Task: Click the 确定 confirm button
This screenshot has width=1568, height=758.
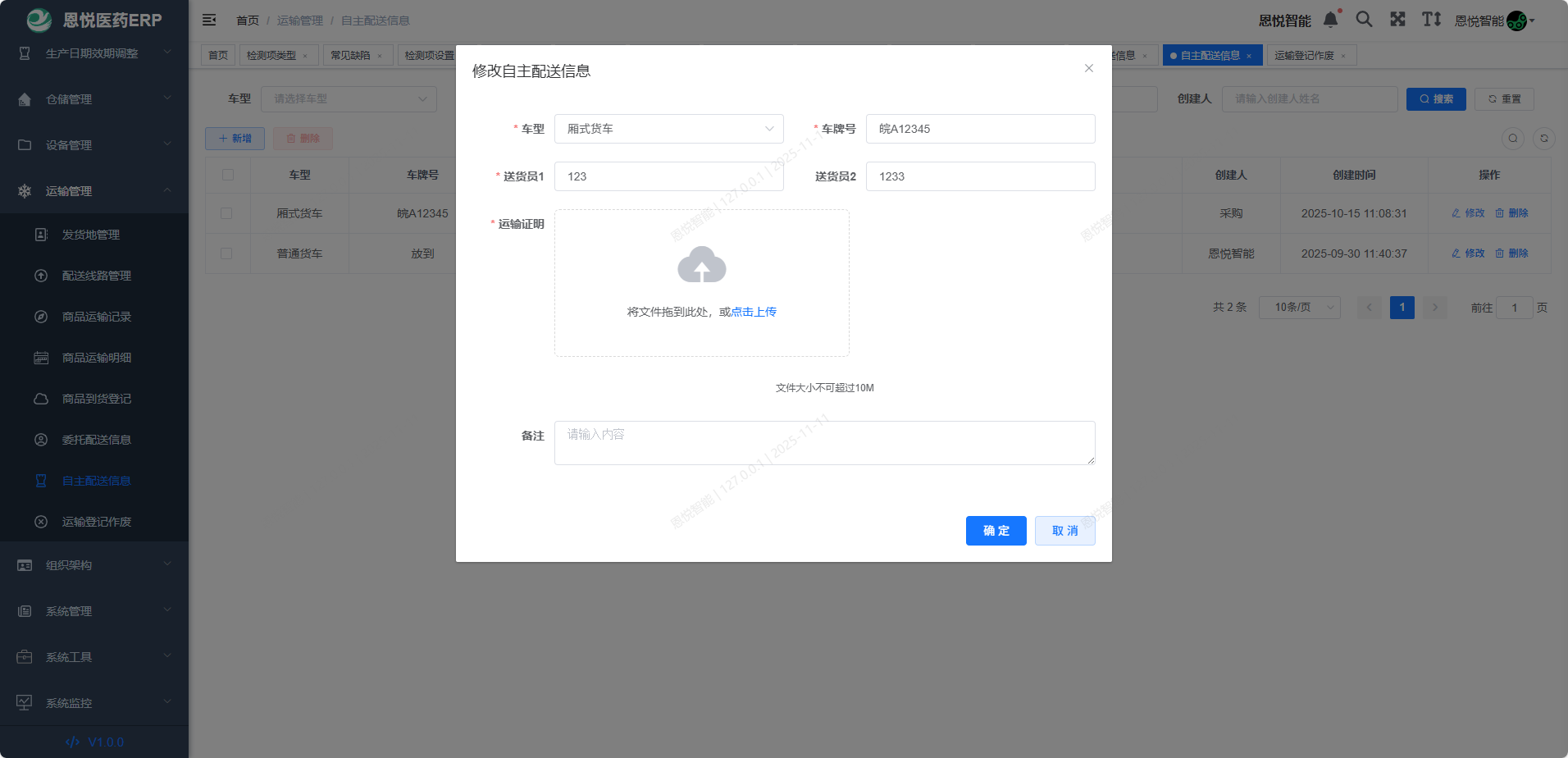Action: tap(996, 531)
